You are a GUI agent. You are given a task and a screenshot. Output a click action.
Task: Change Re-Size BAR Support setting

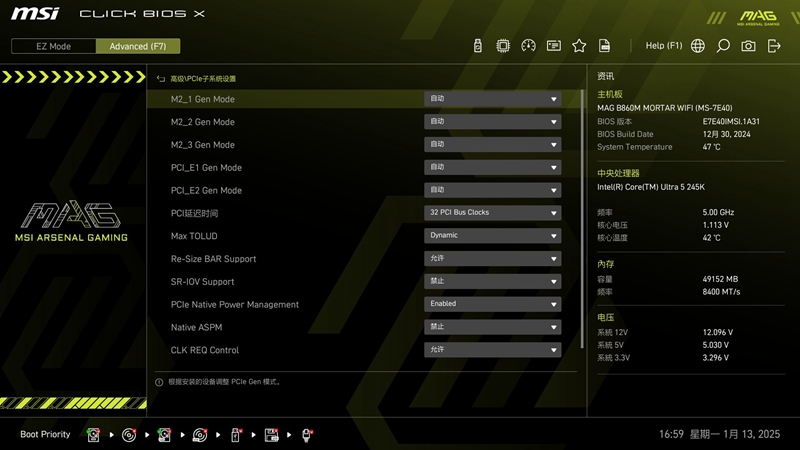coord(492,259)
